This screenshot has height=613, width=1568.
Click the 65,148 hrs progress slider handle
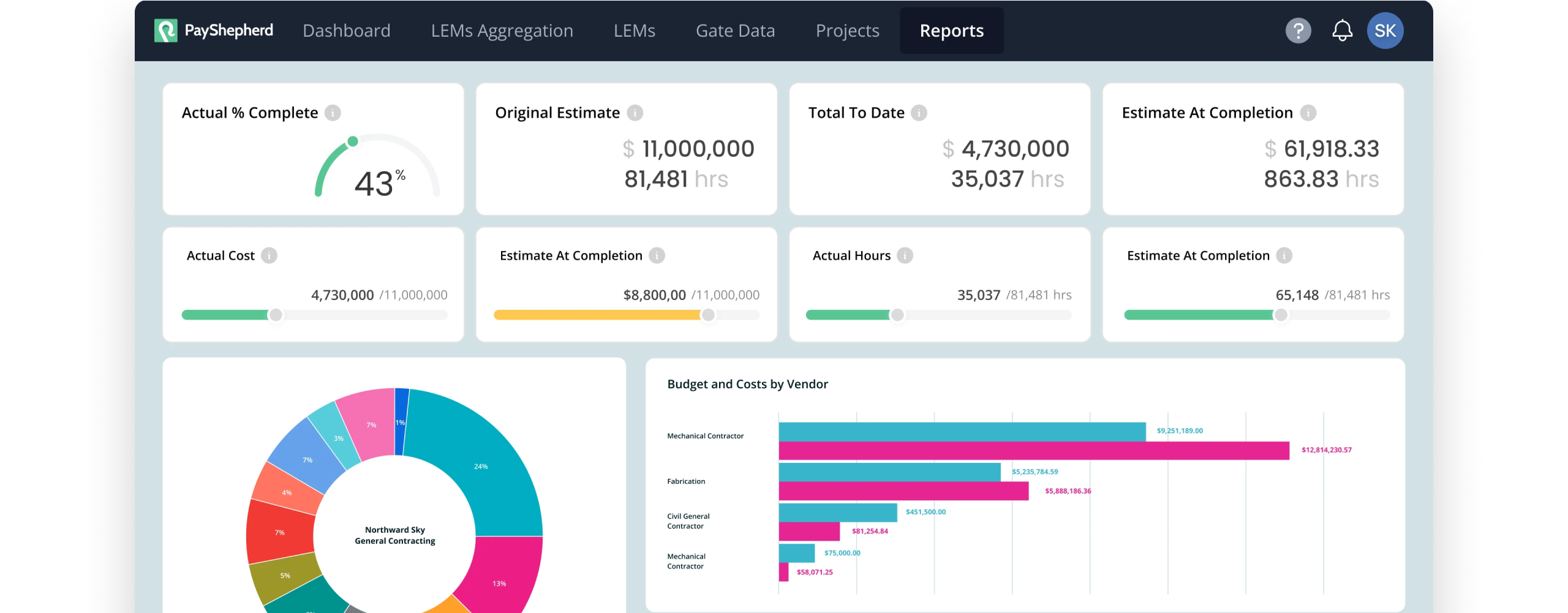(x=1281, y=315)
